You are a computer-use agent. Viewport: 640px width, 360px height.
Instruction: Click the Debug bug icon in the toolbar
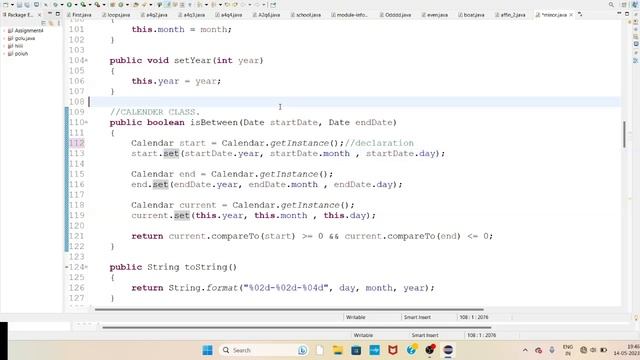tap(55, 5)
